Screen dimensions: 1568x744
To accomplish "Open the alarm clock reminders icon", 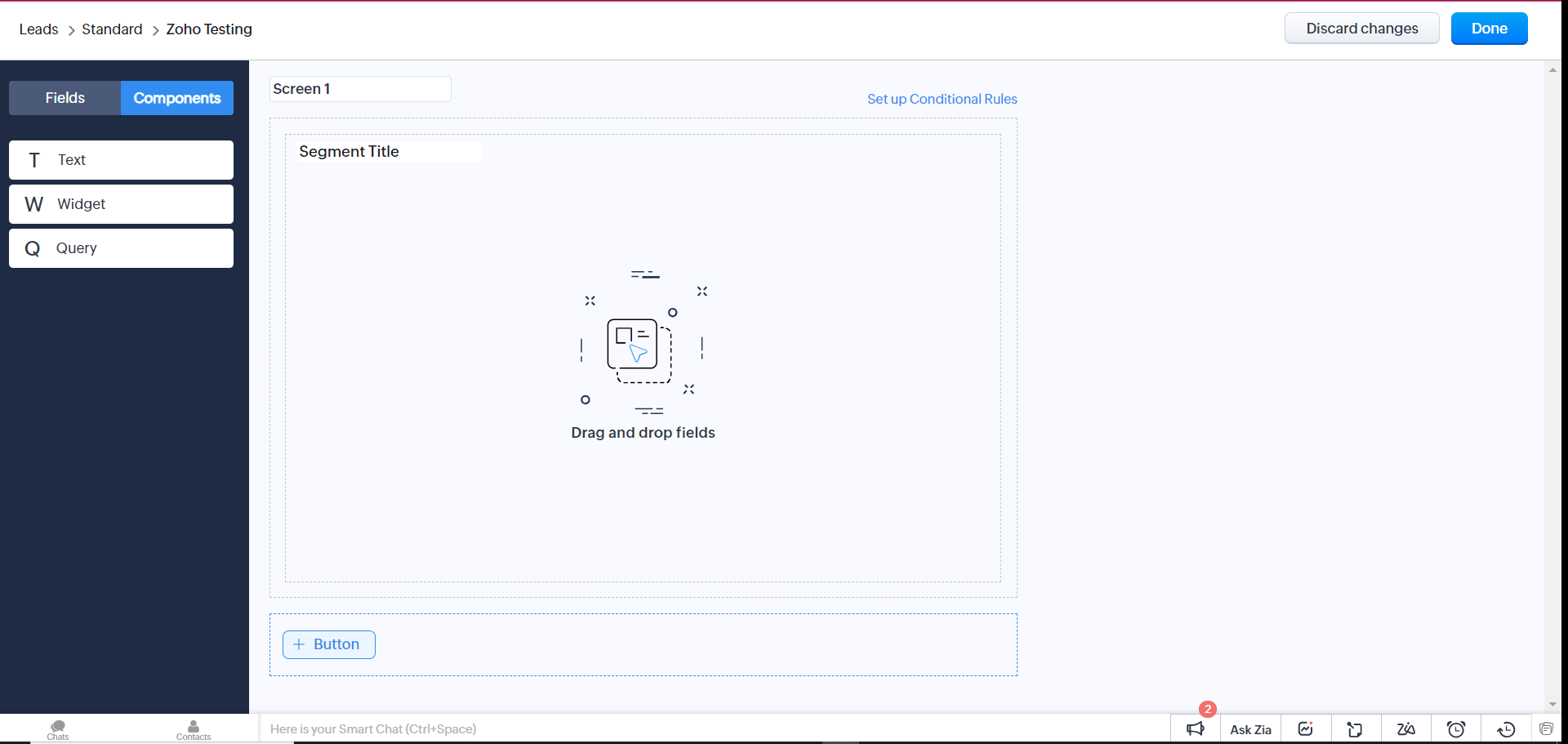I will pyautogui.click(x=1455, y=729).
